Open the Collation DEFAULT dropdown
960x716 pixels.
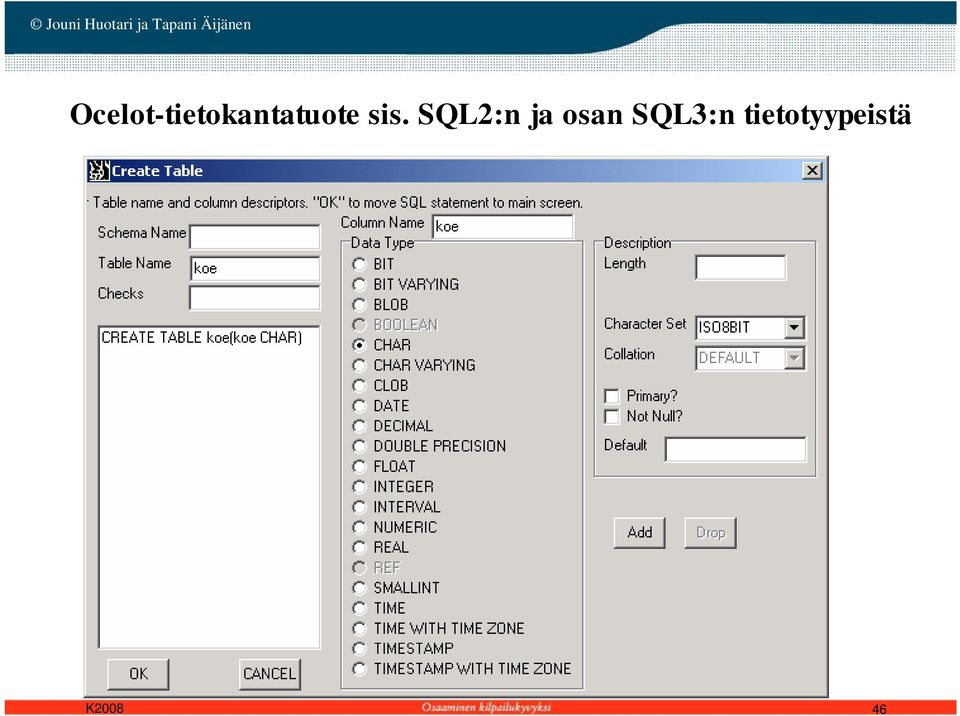[794, 358]
